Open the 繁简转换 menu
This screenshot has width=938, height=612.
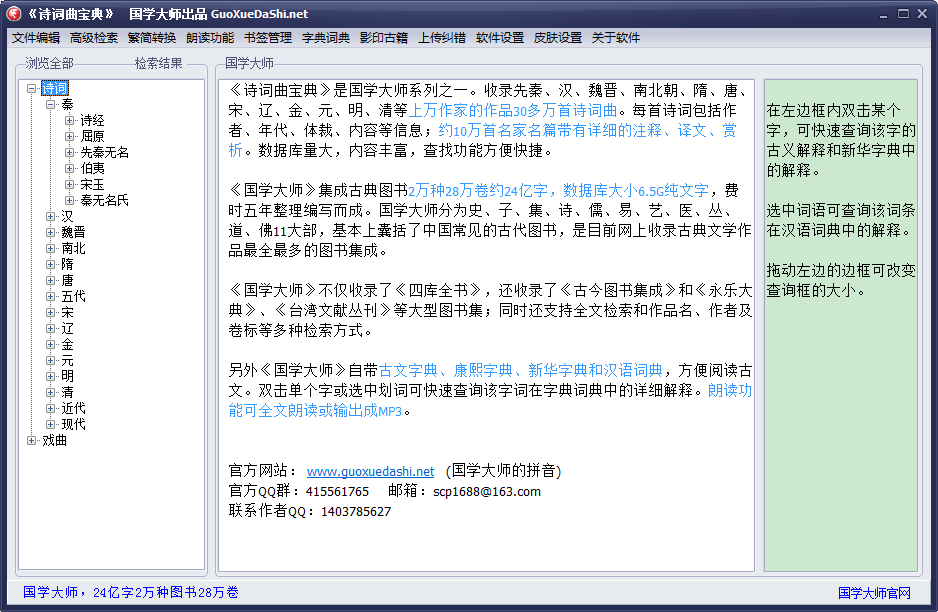[x=152, y=38]
